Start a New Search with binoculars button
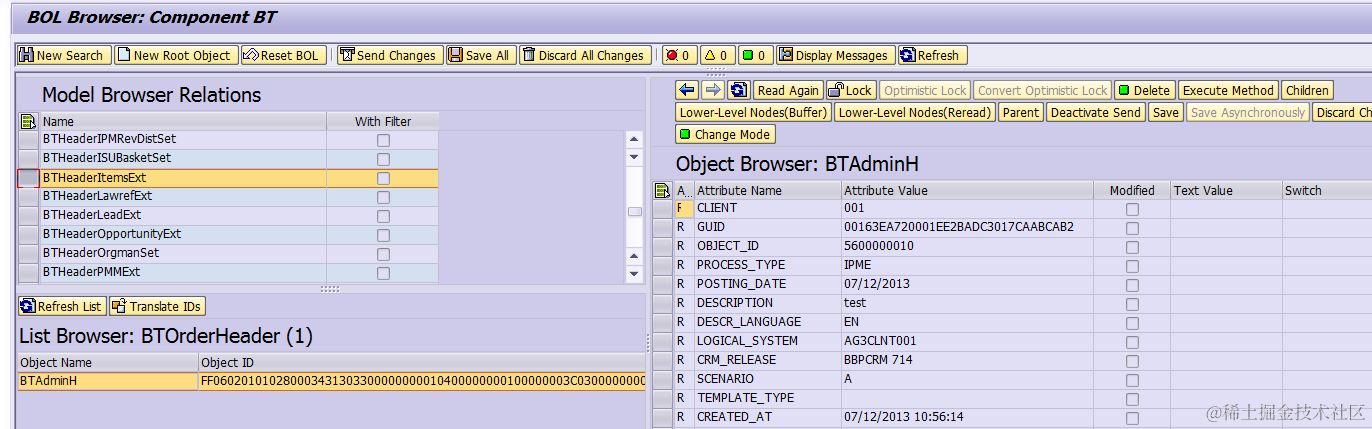The height and width of the screenshot is (429, 1372). 64,55
